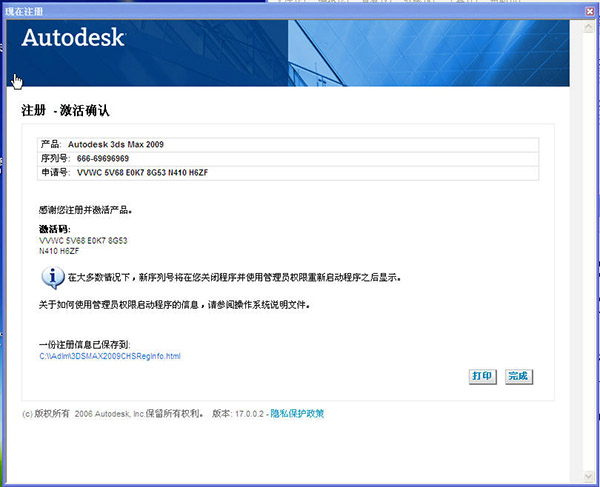
Task: Click the blue information bubble icon
Action: point(53,277)
